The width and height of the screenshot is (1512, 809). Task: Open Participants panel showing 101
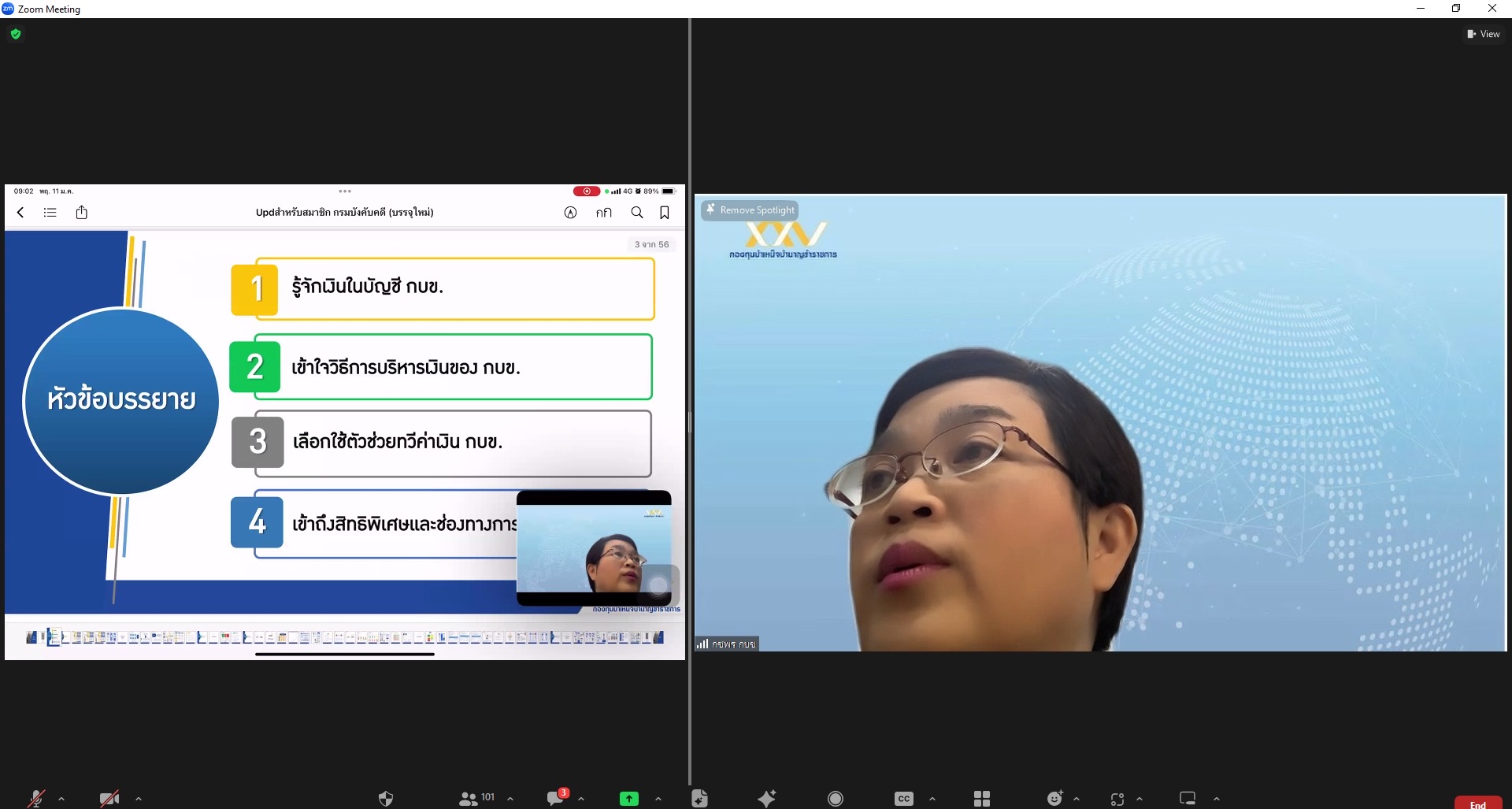(x=476, y=798)
